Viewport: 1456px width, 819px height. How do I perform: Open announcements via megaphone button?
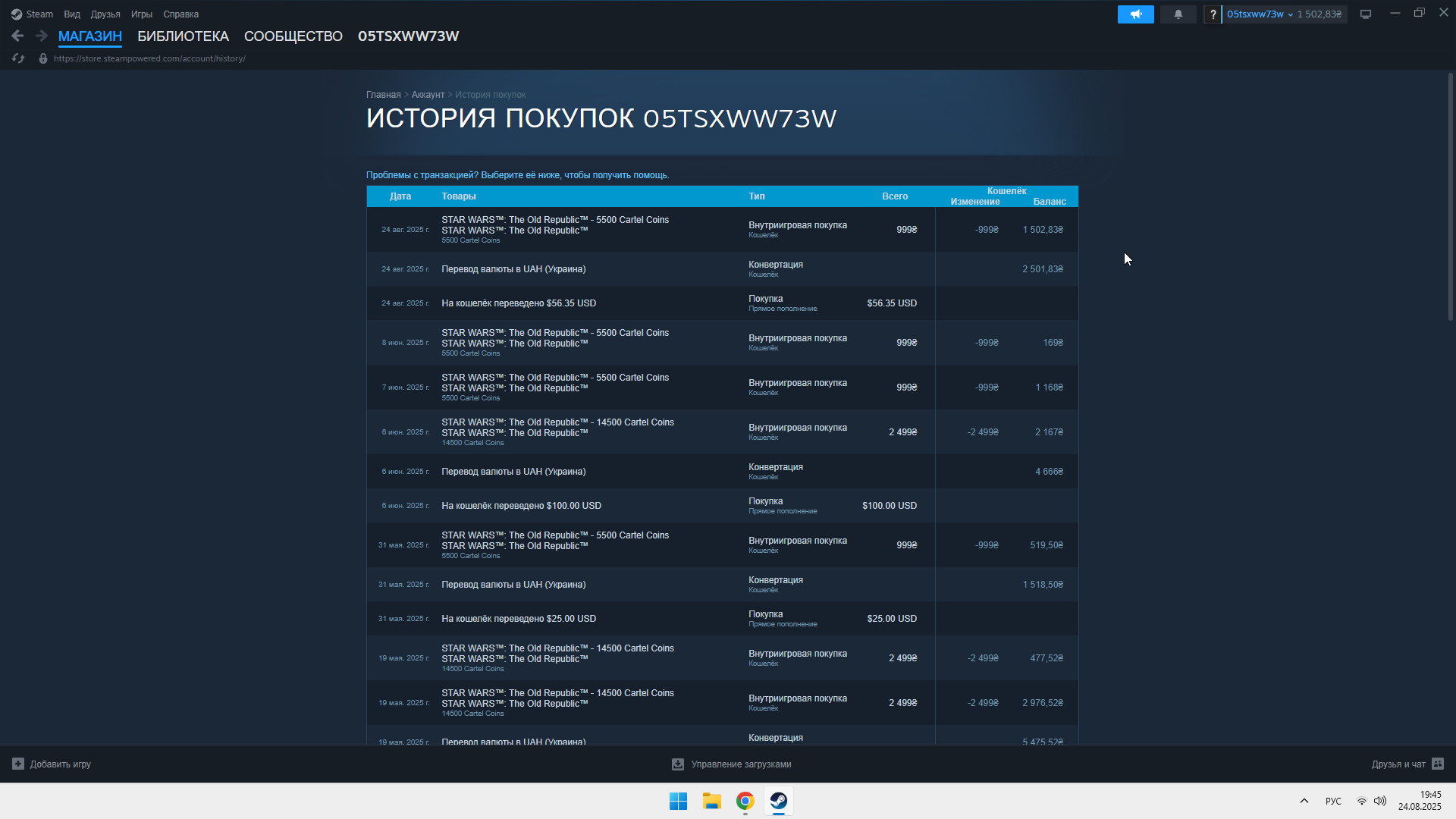1135,14
